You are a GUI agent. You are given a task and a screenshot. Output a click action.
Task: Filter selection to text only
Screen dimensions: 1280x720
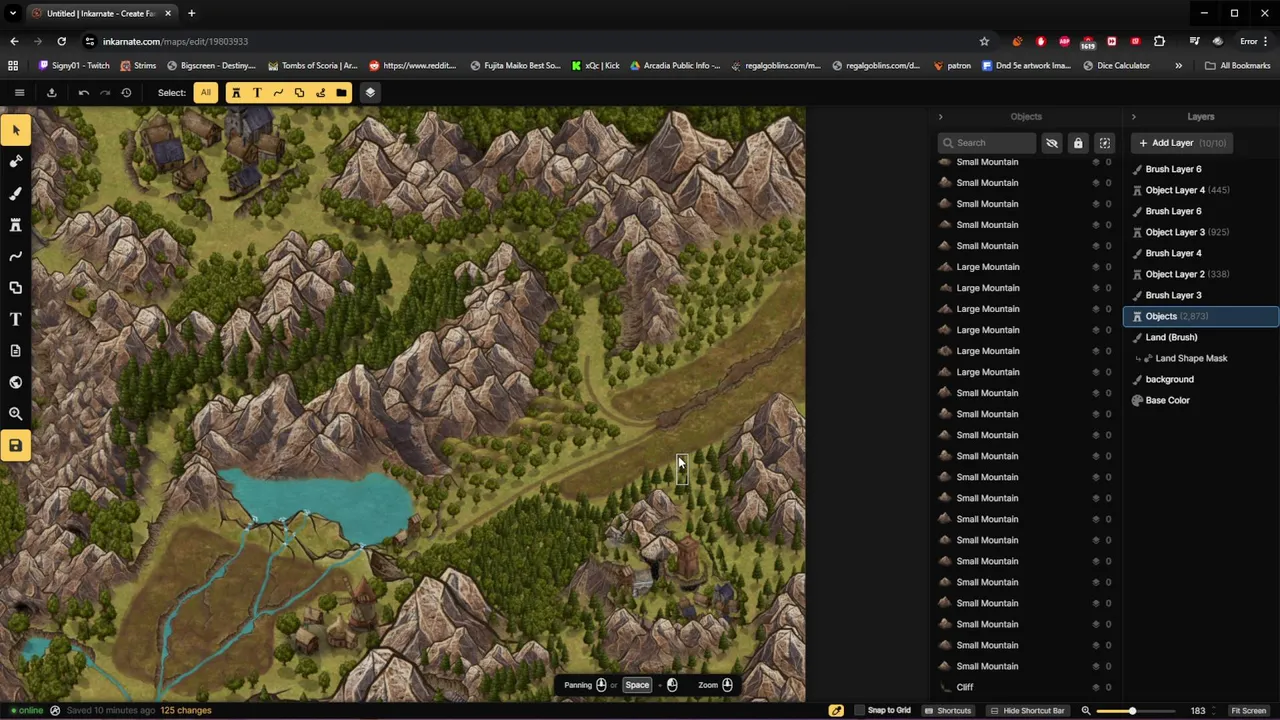257,92
